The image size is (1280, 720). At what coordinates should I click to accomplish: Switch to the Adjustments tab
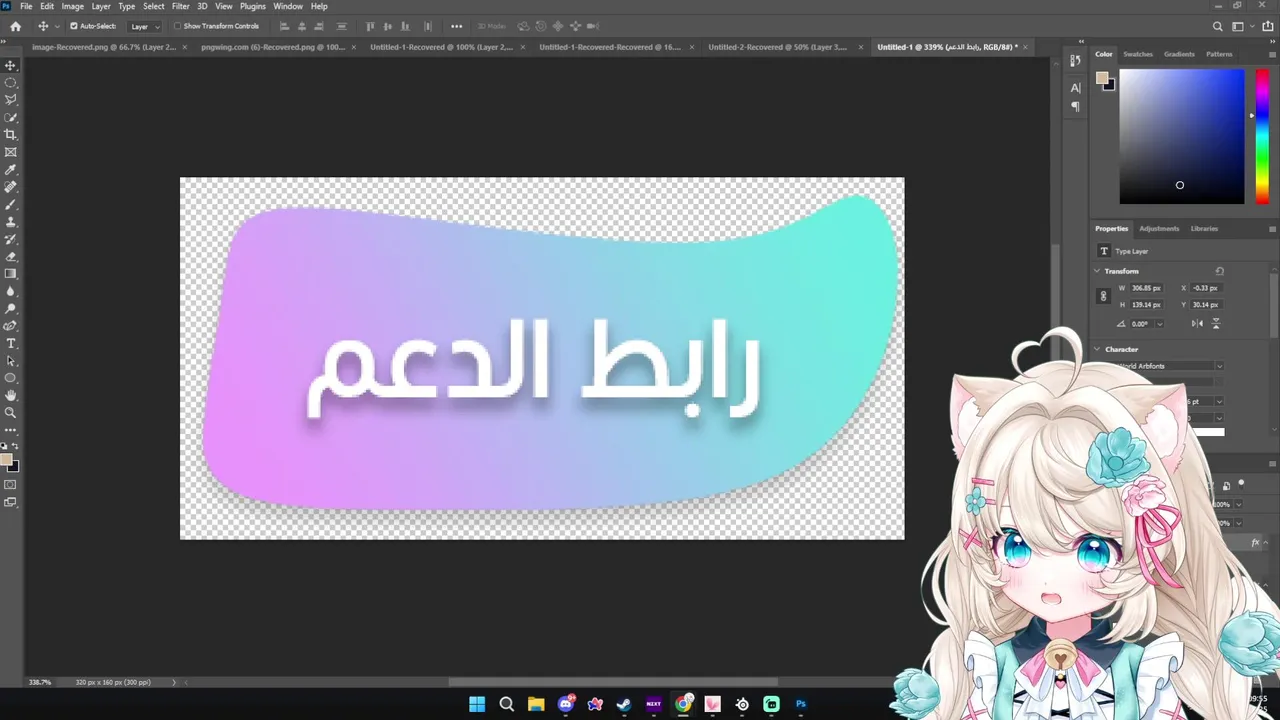(1159, 228)
